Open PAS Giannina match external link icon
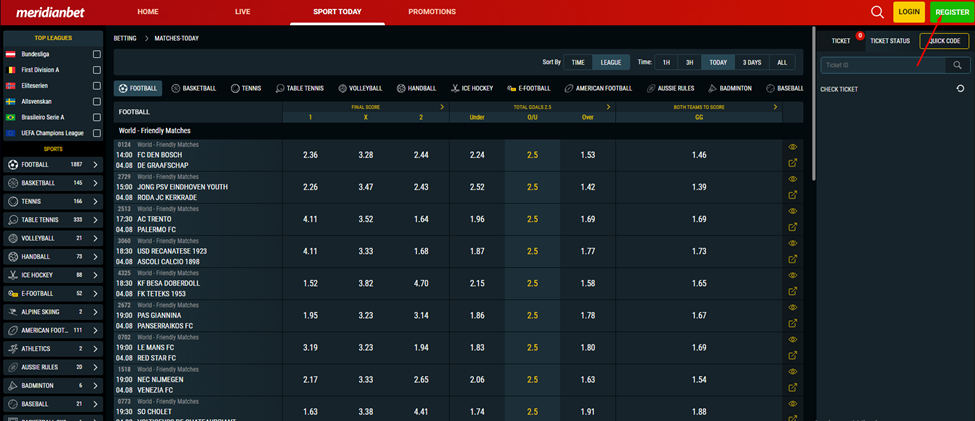 pyautogui.click(x=793, y=323)
